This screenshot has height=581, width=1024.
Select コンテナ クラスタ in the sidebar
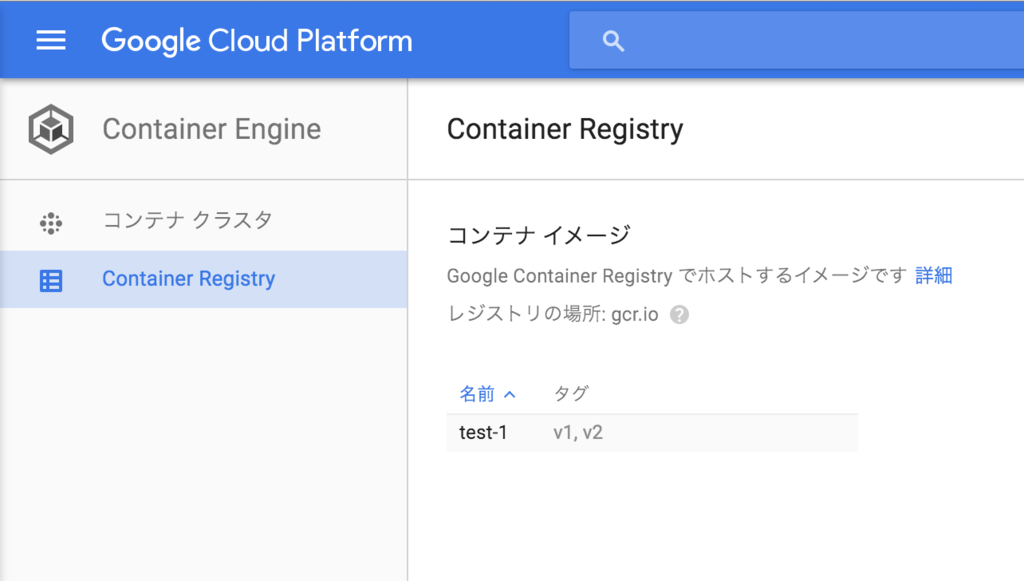coord(187,221)
